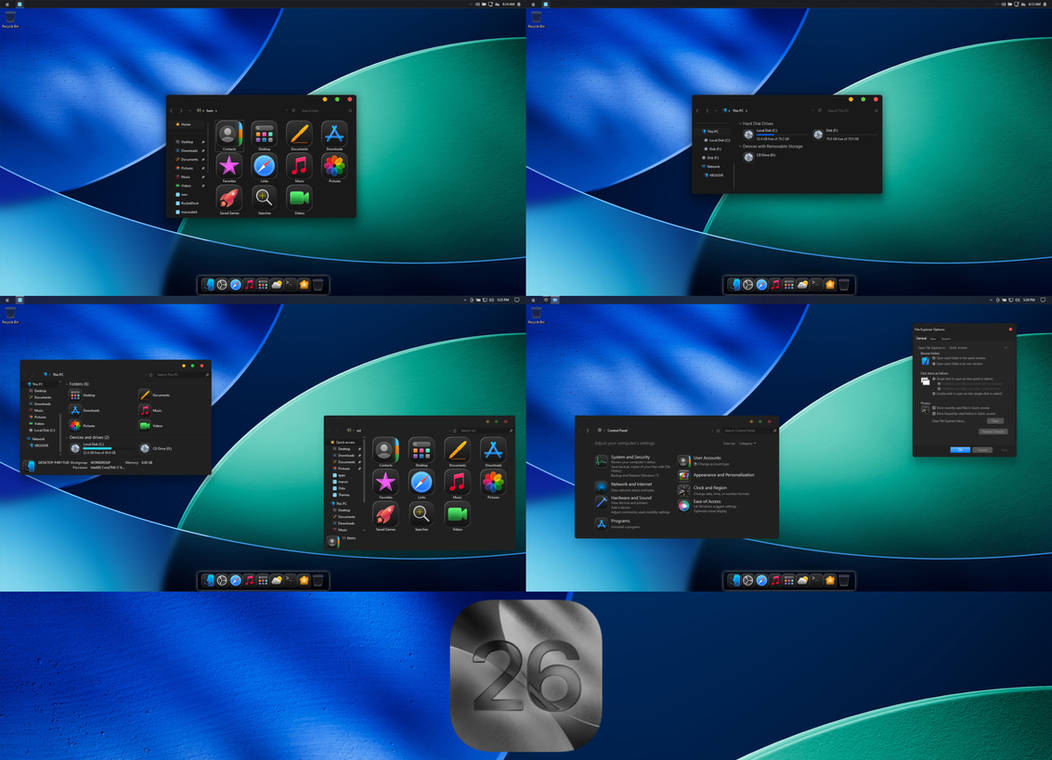The image size is (1052, 760).
Task: Open Contacts folder in the Home window
Action: (x=229, y=133)
